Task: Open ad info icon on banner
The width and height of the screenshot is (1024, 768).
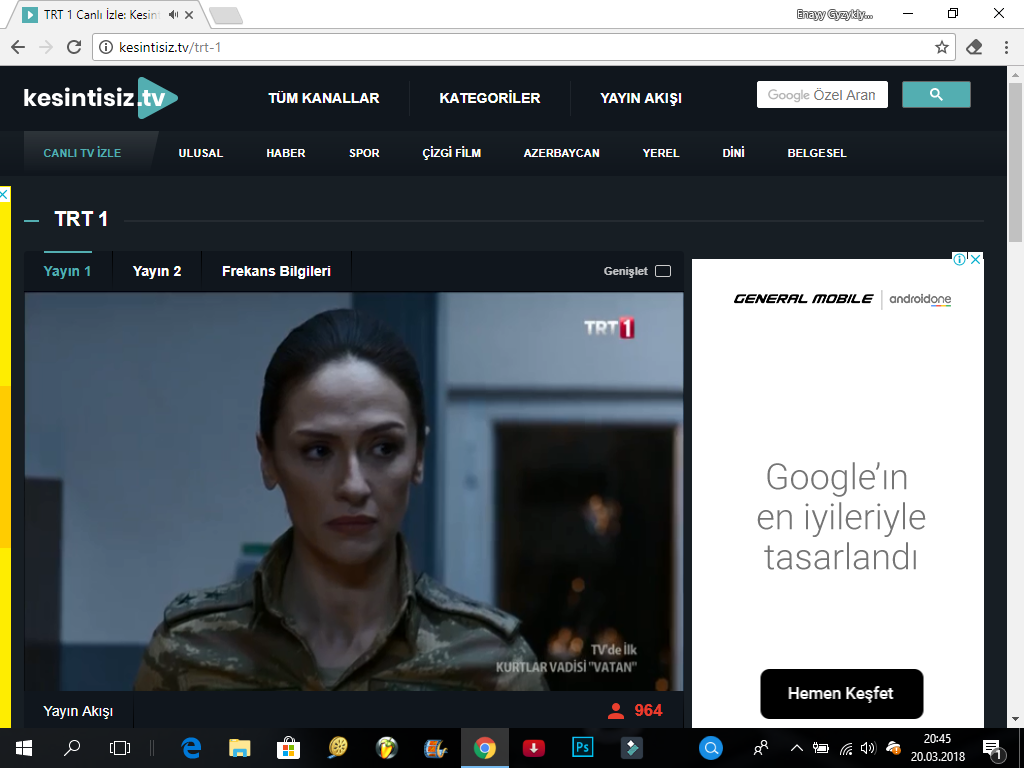Action: (x=959, y=259)
